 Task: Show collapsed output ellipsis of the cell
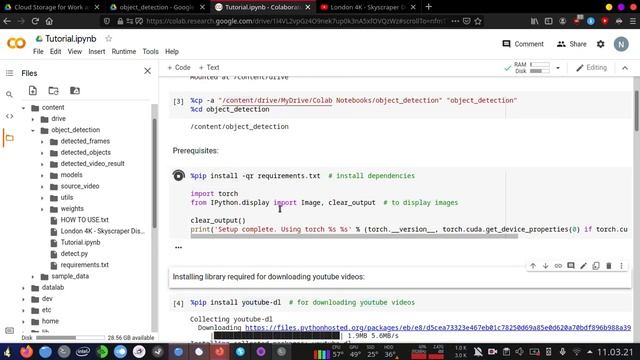[178, 247]
